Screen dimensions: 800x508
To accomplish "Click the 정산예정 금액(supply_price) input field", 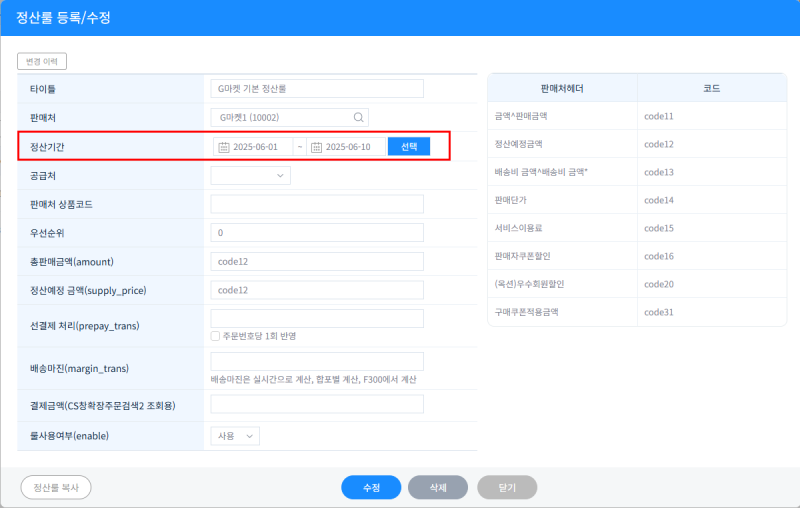I will click(x=317, y=290).
